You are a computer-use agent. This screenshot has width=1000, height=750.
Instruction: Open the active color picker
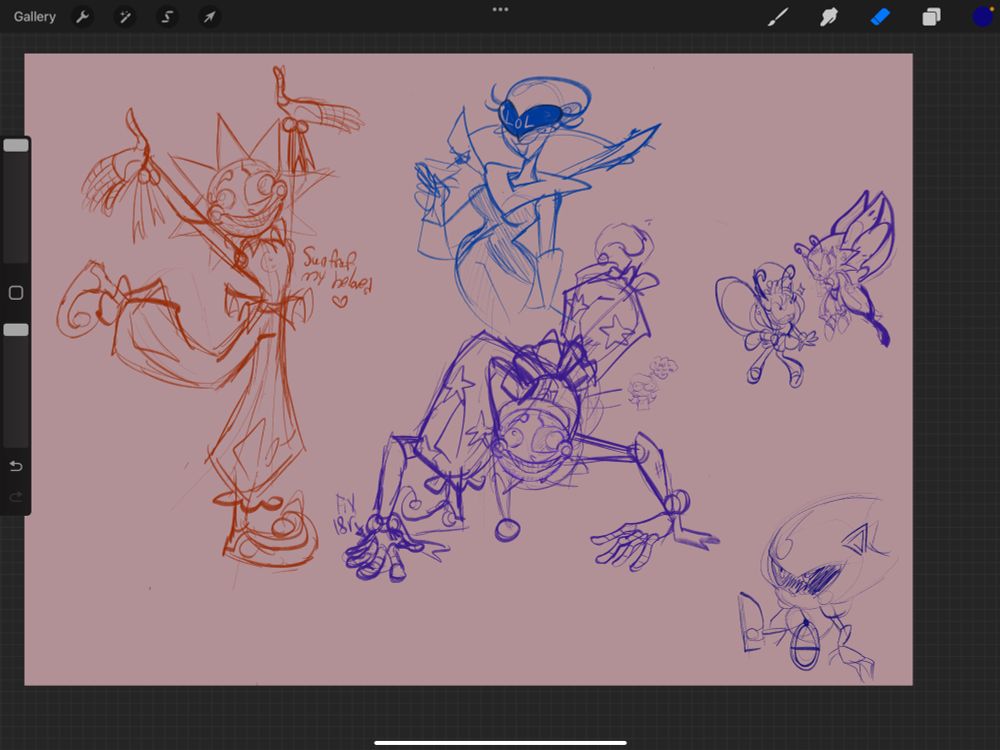pyautogui.click(x=983, y=17)
